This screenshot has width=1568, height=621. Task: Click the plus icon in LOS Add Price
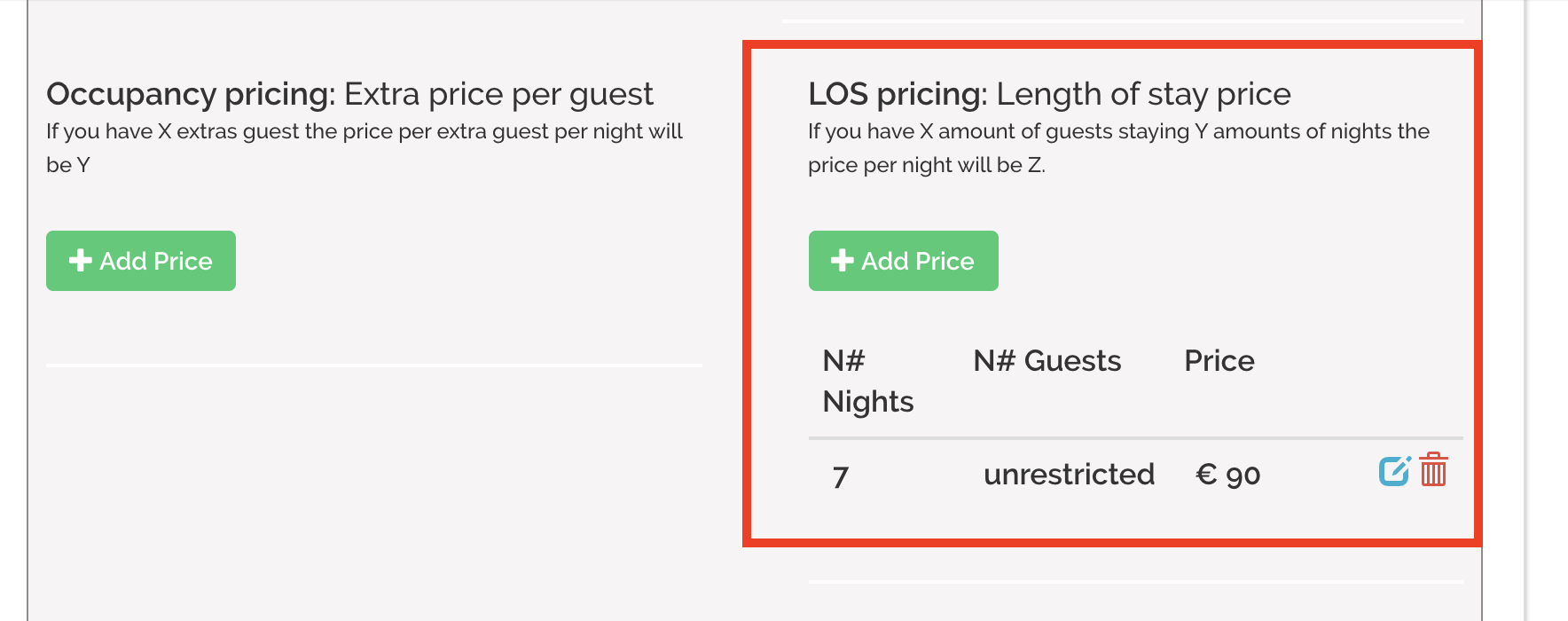843,260
